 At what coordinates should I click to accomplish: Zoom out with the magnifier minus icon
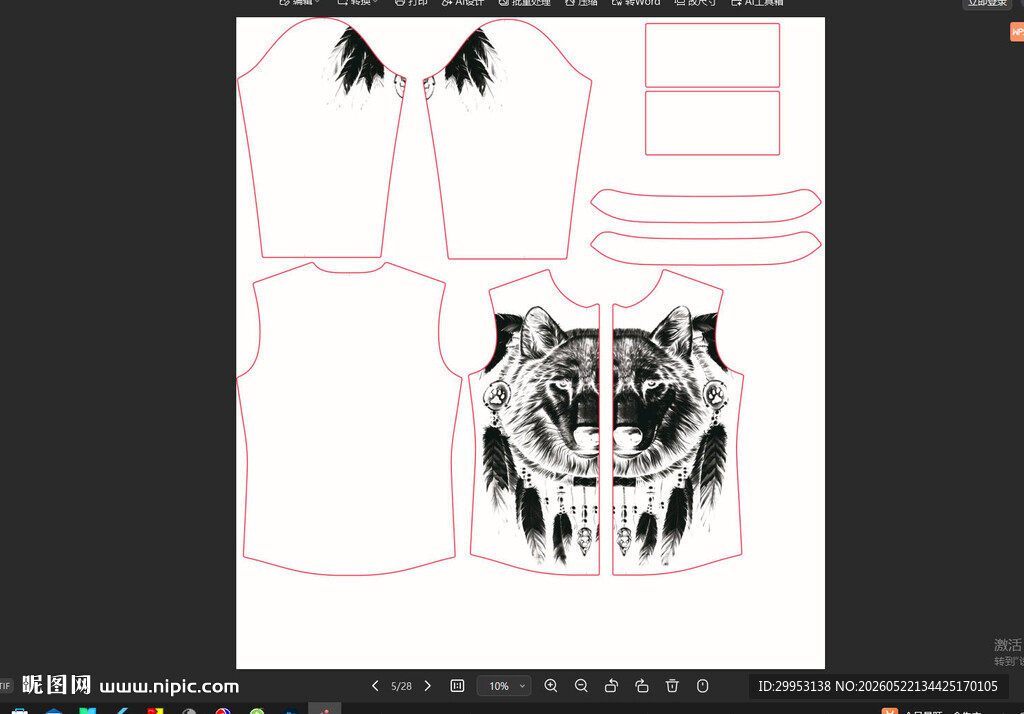(581, 686)
